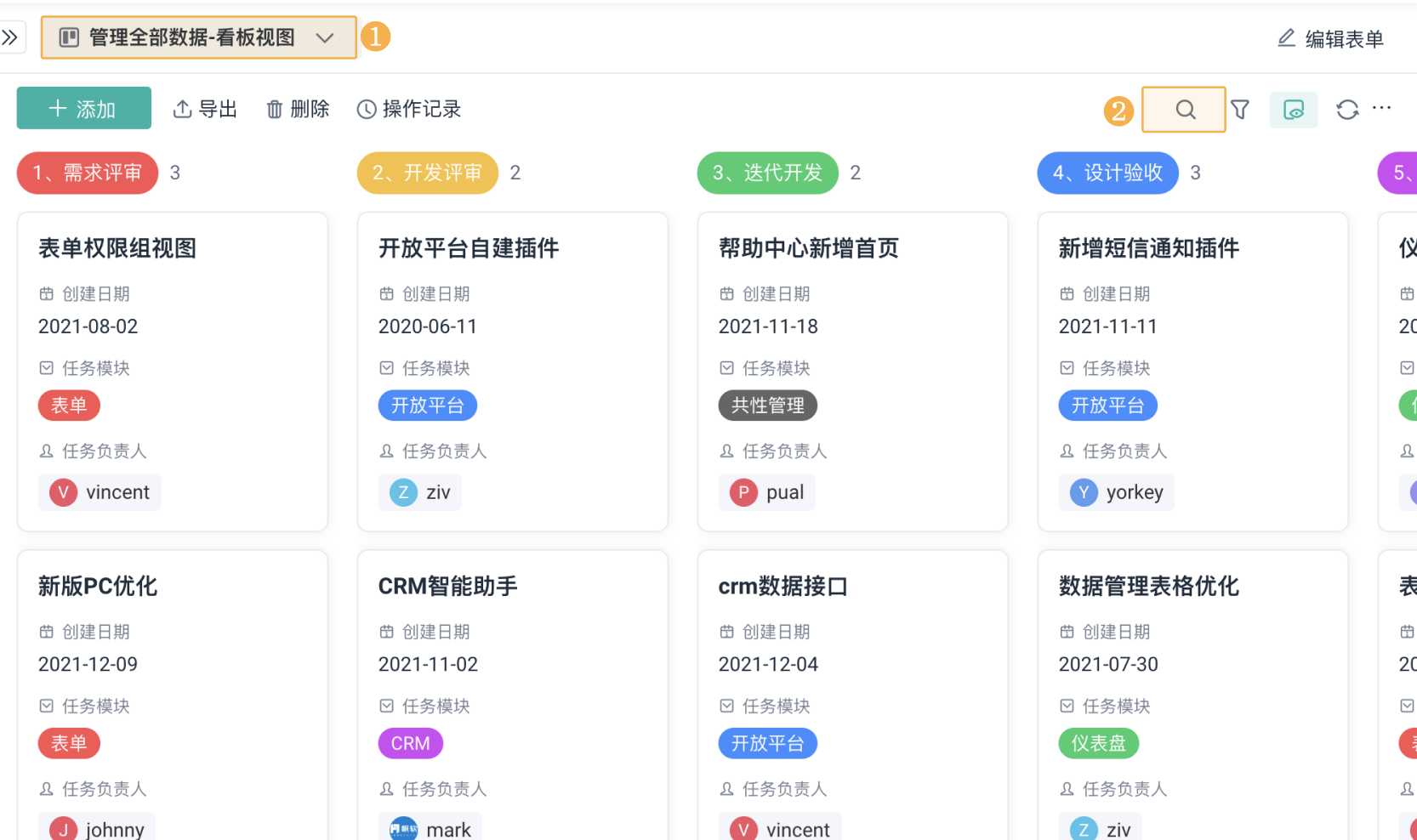The image size is (1417, 840).
Task: Click date 2021-11-11
Action: 1108,326
